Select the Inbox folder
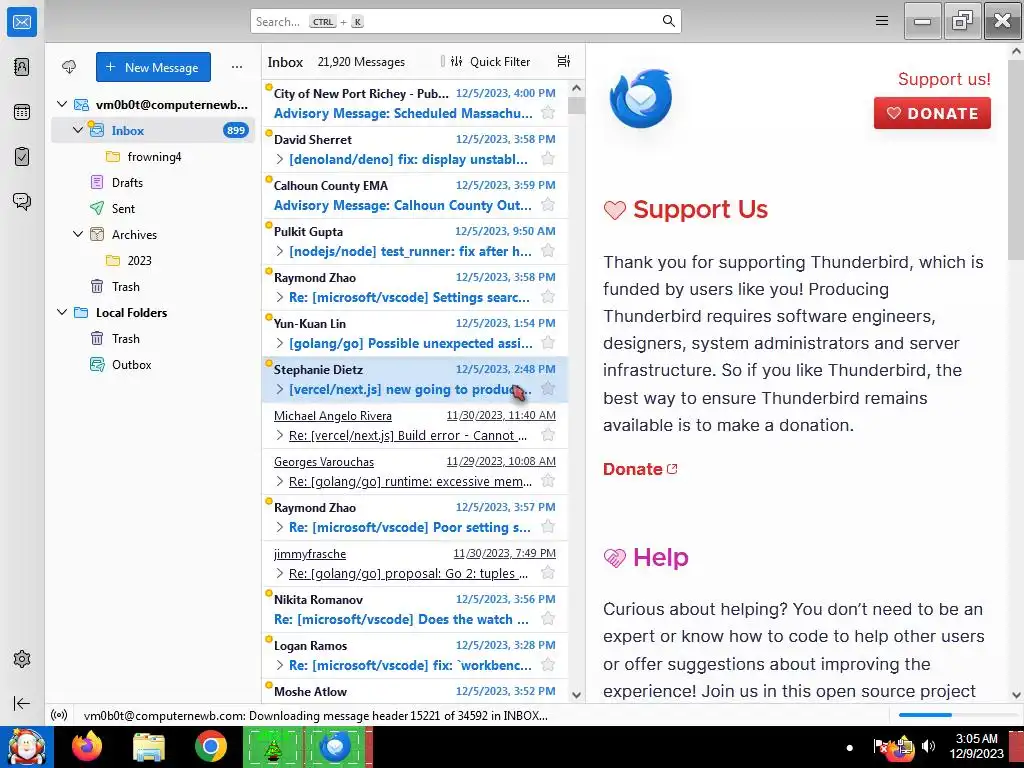This screenshot has height=768, width=1024. pos(153,130)
